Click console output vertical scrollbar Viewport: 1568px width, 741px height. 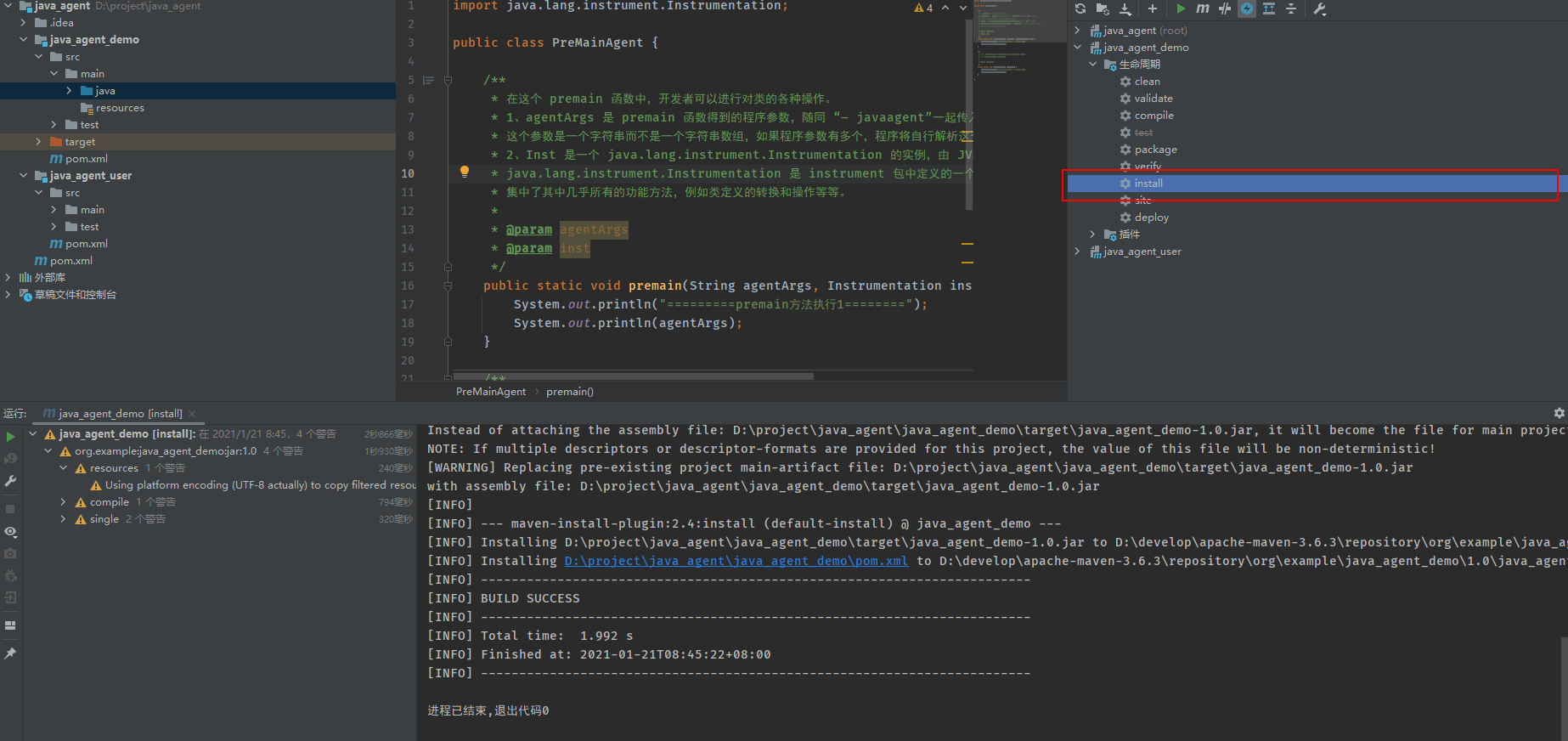1564,688
